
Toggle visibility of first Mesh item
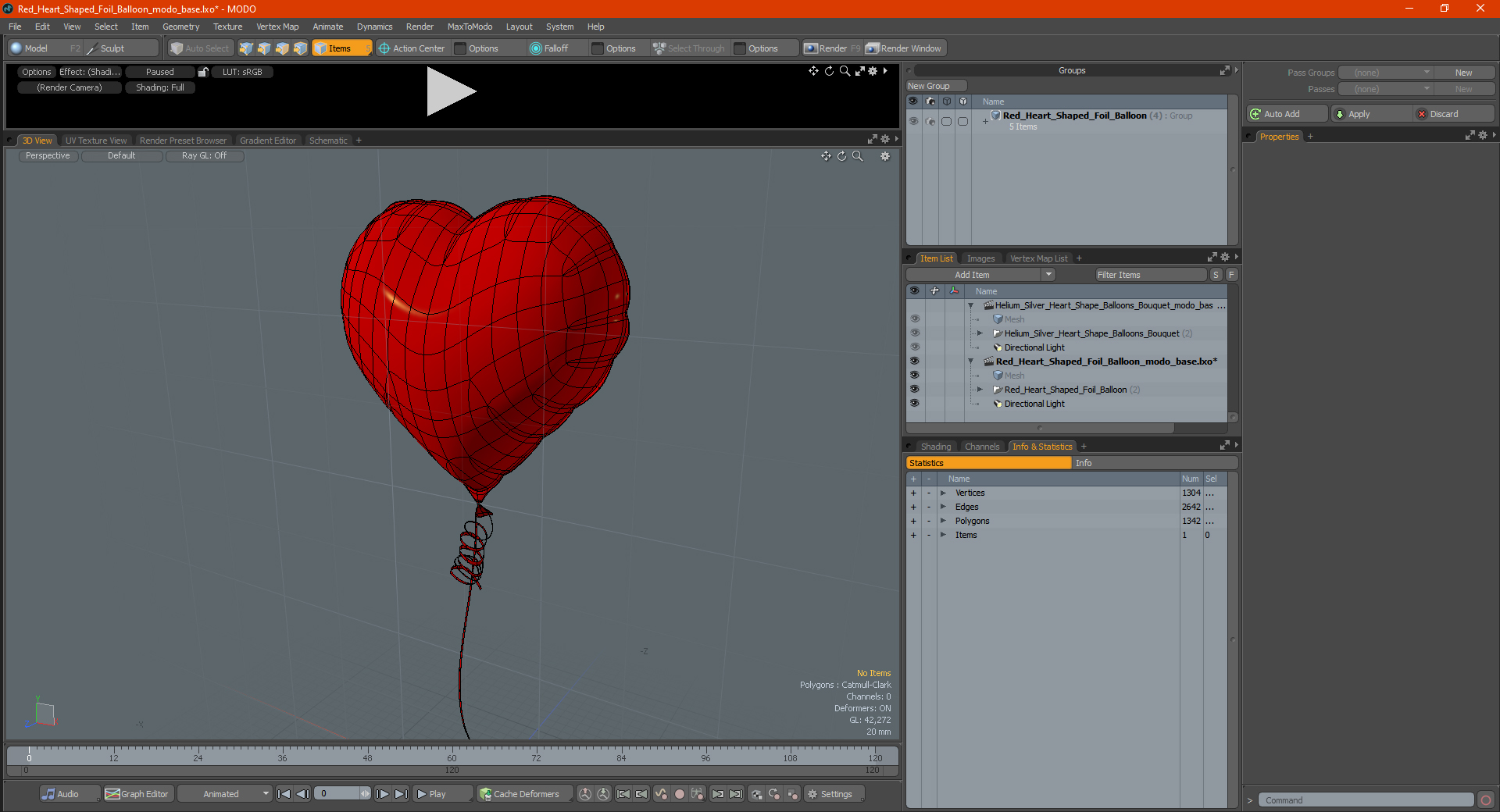914,319
